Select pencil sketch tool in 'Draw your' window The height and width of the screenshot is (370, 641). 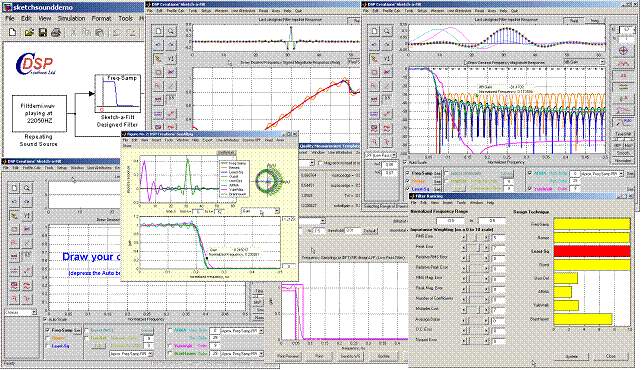point(15,215)
